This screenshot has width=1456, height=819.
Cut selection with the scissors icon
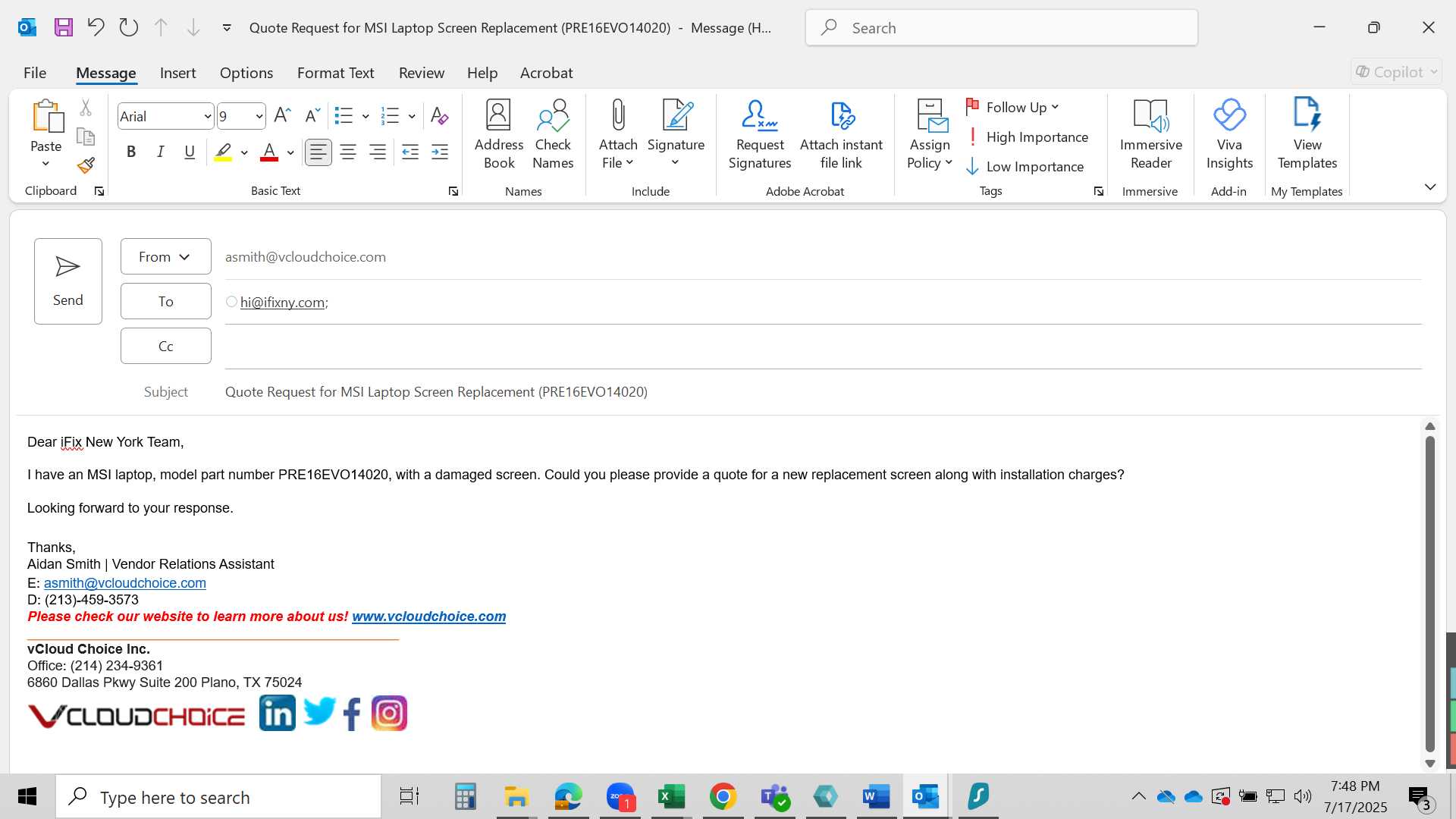86,108
